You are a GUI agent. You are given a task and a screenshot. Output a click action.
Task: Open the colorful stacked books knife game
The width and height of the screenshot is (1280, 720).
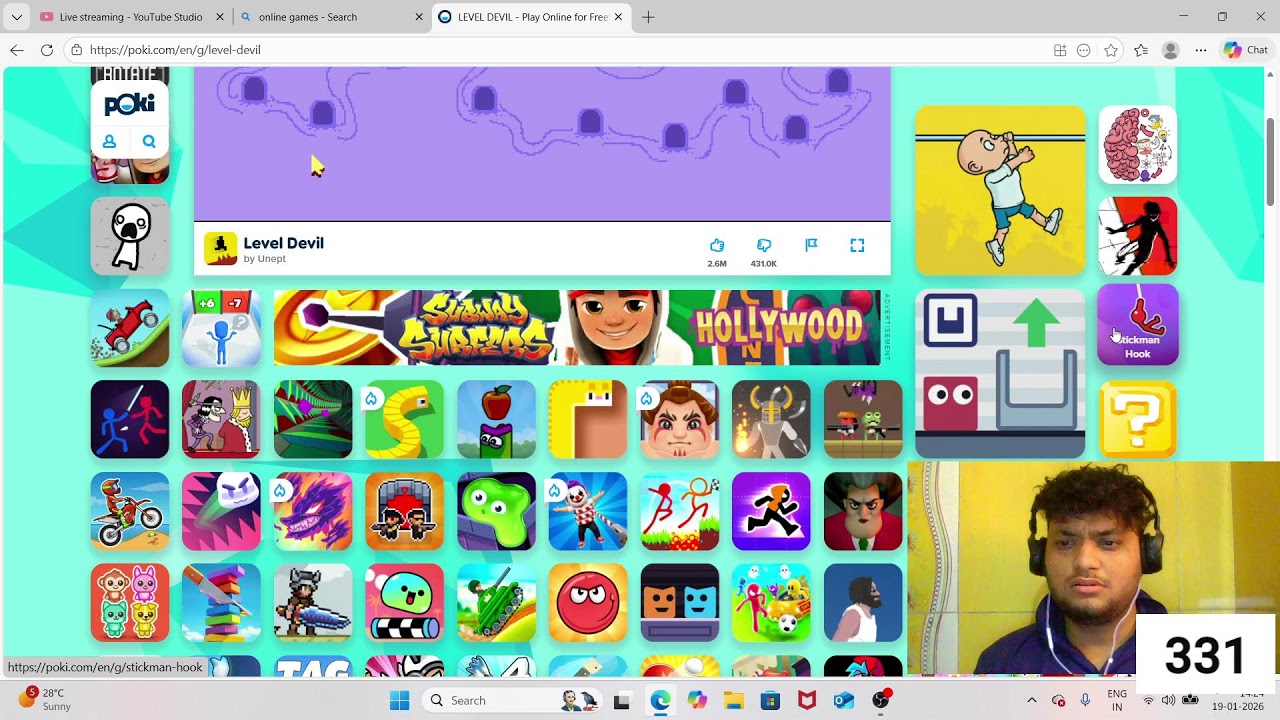tap(221, 603)
